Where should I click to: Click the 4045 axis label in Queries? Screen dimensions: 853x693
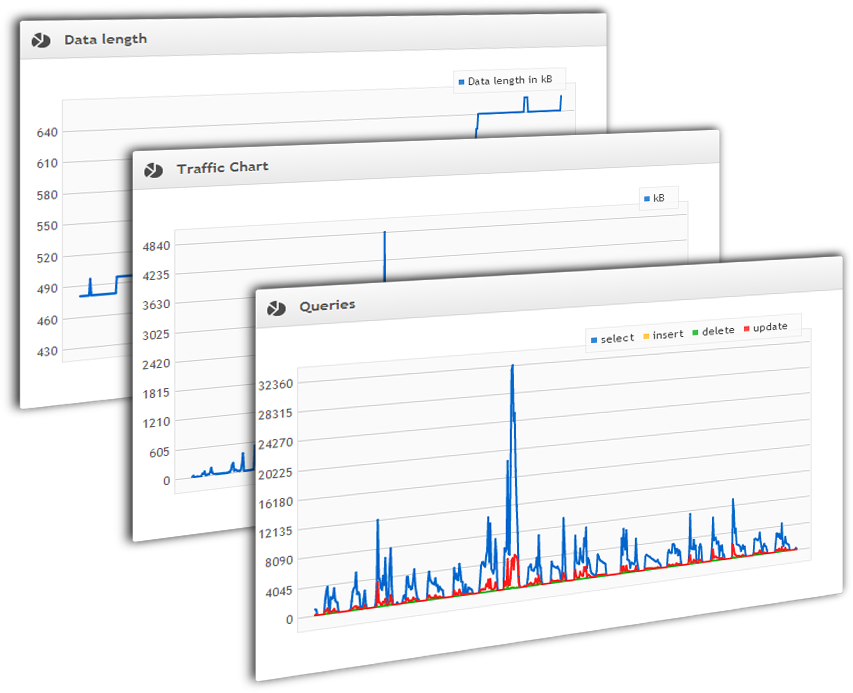coord(279,591)
